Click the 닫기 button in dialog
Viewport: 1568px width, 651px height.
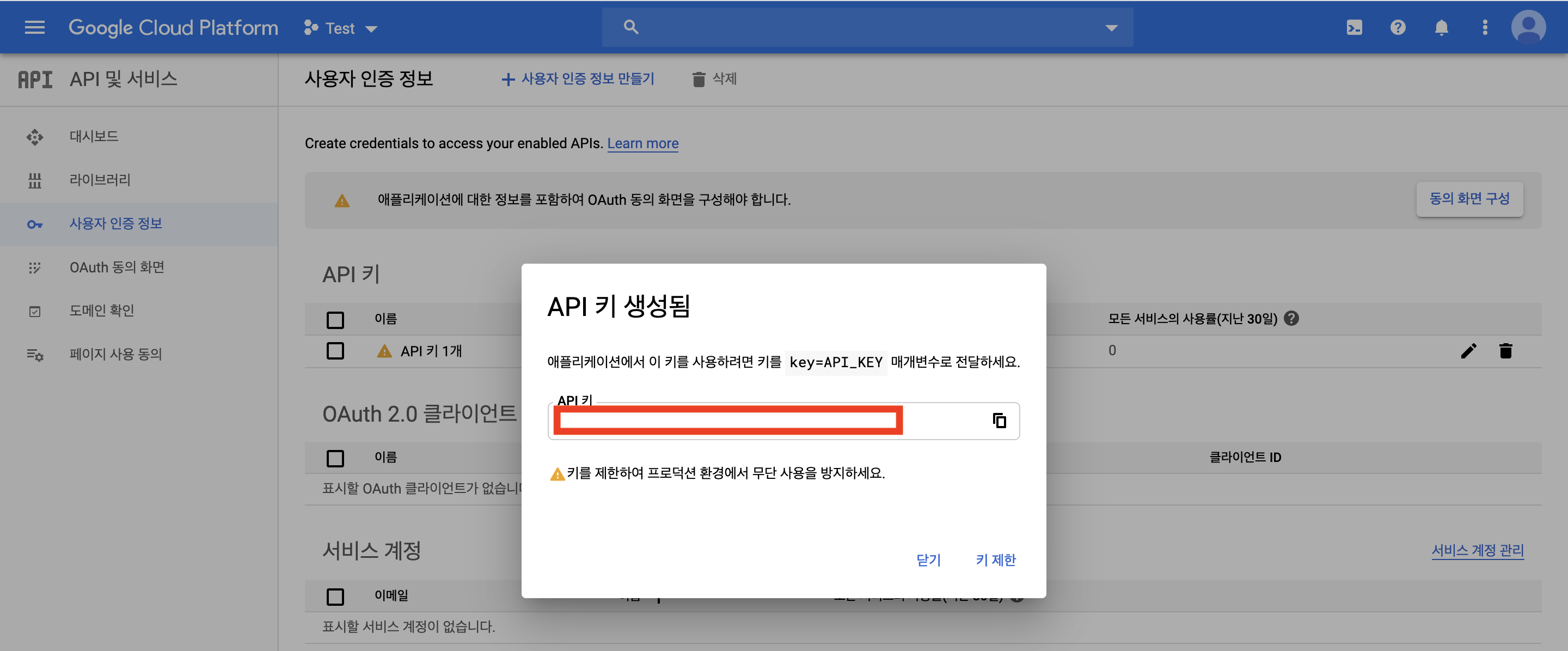coord(928,559)
